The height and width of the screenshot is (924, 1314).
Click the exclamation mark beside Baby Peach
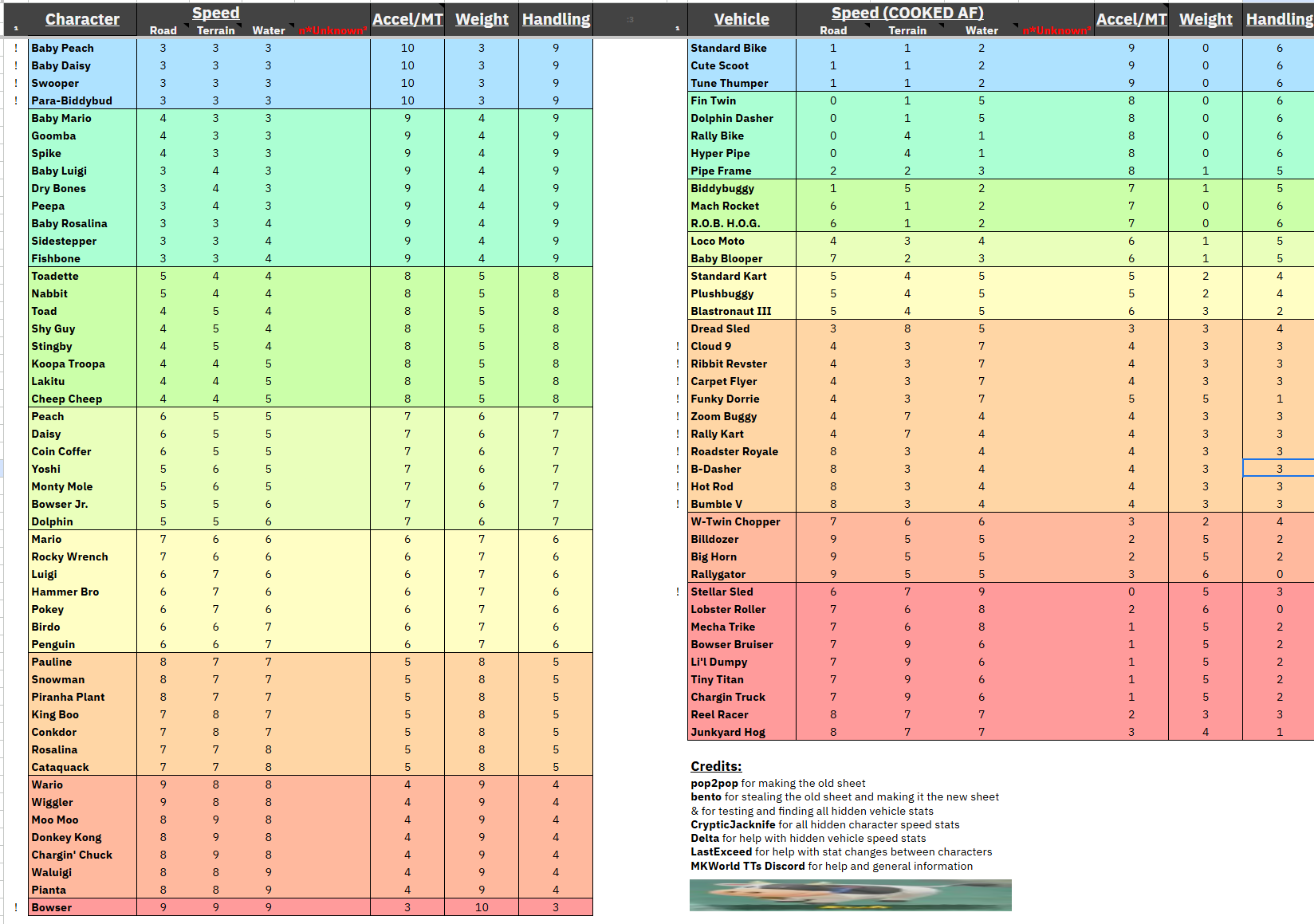click(x=16, y=48)
